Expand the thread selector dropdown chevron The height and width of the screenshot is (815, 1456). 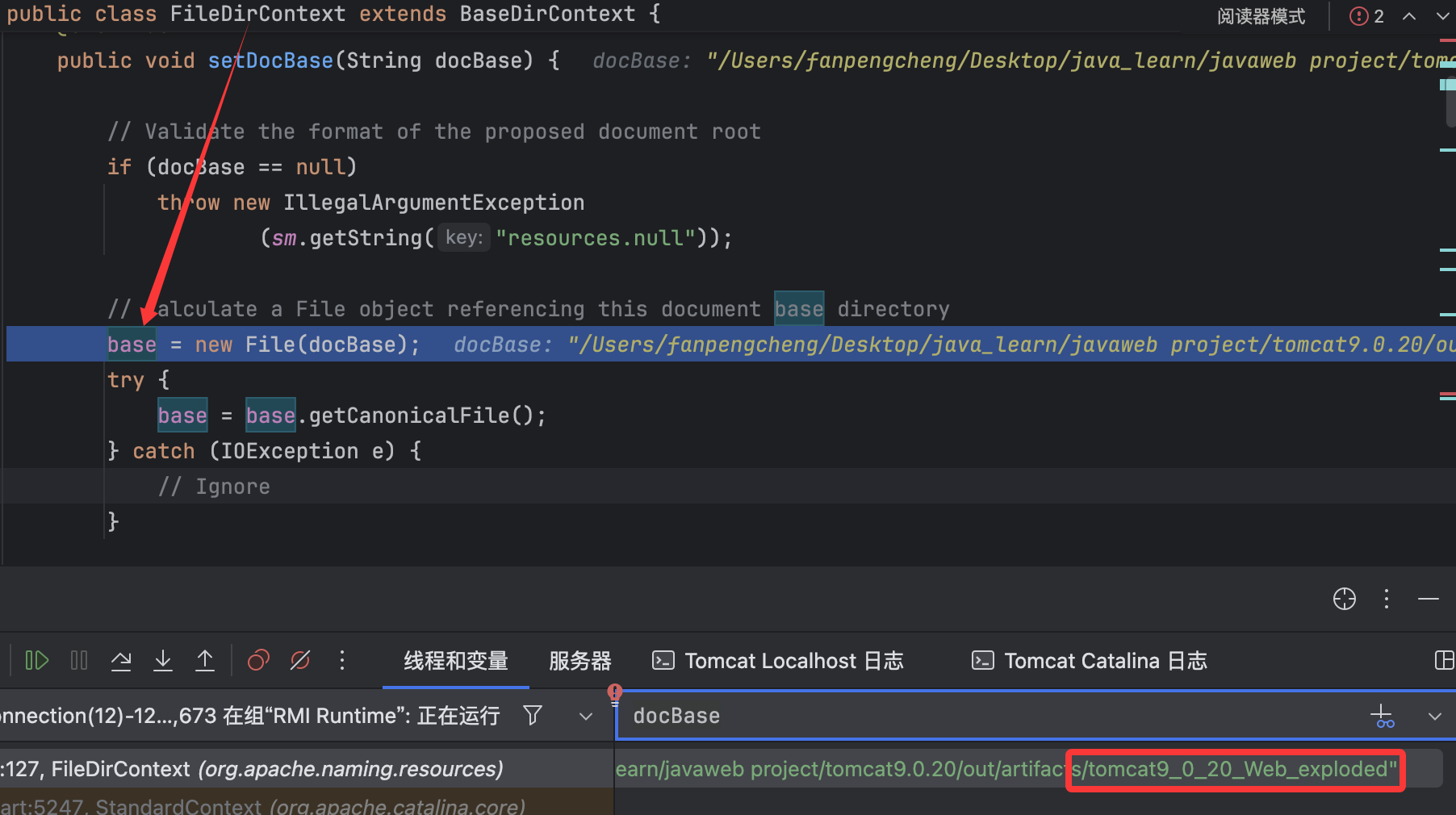pyautogui.click(x=586, y=717)
